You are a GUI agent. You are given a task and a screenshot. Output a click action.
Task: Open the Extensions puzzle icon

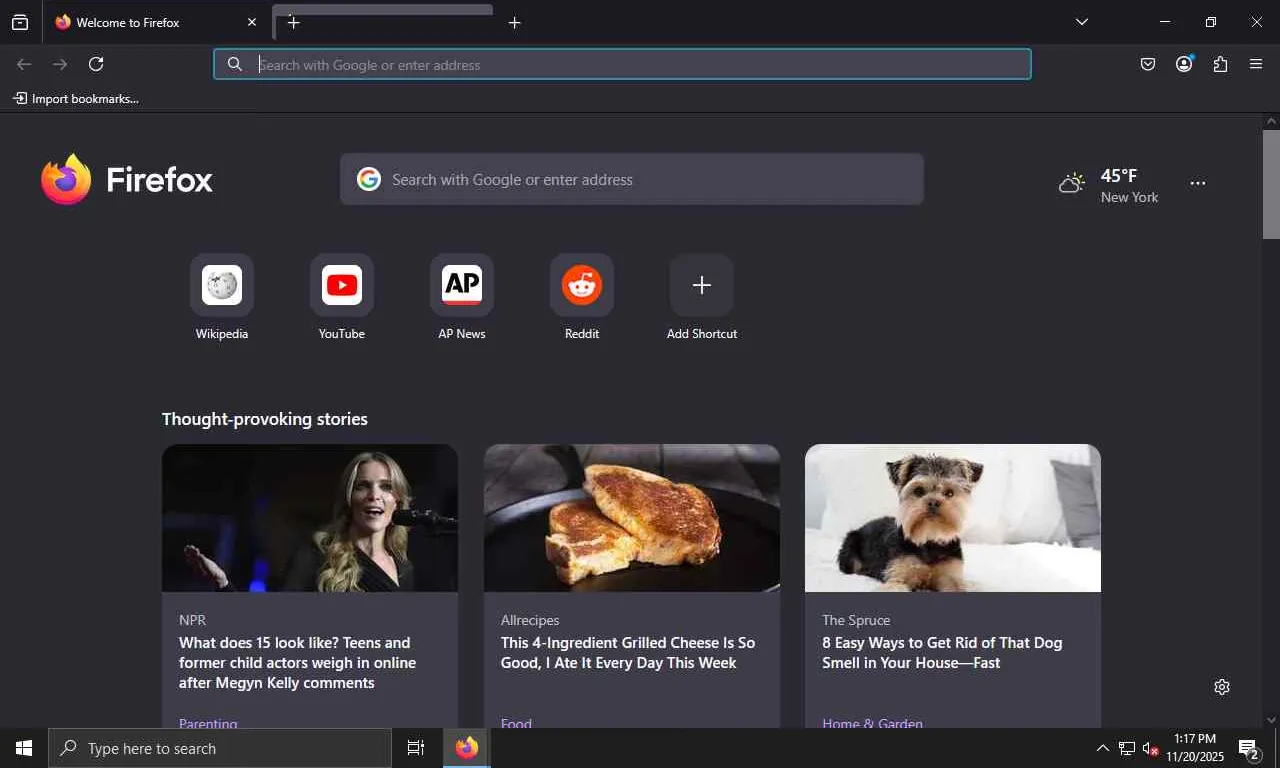[x=1220, y=64]
